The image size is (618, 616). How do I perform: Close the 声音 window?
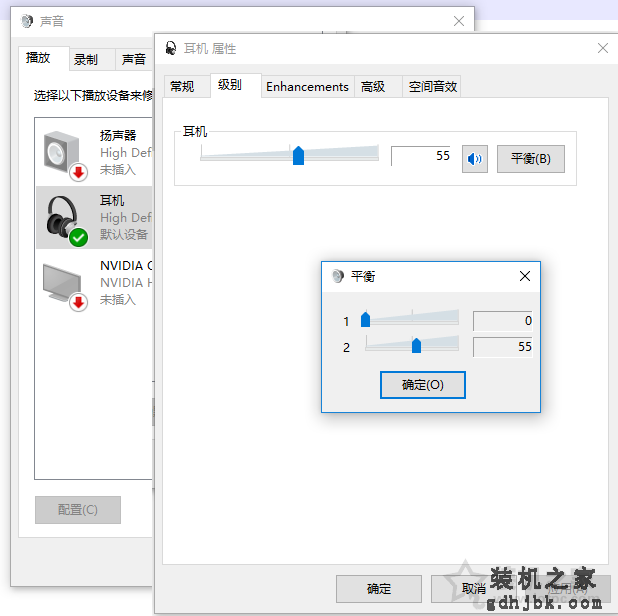[459, 21]
